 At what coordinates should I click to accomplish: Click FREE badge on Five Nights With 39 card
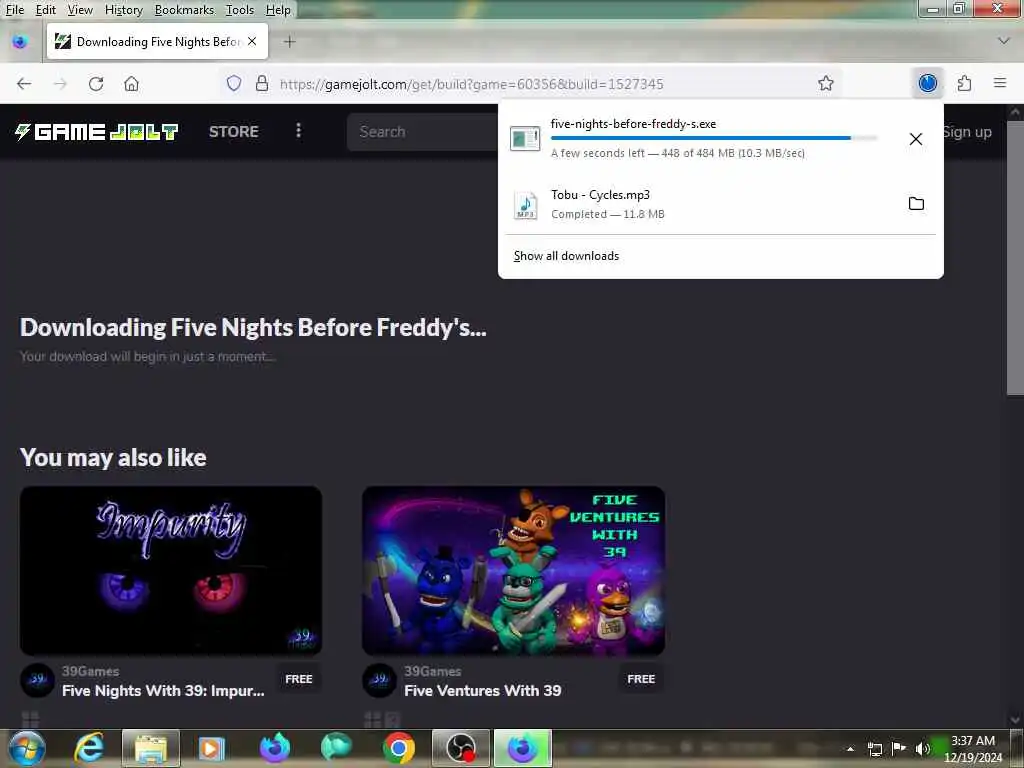coord(298,679)
